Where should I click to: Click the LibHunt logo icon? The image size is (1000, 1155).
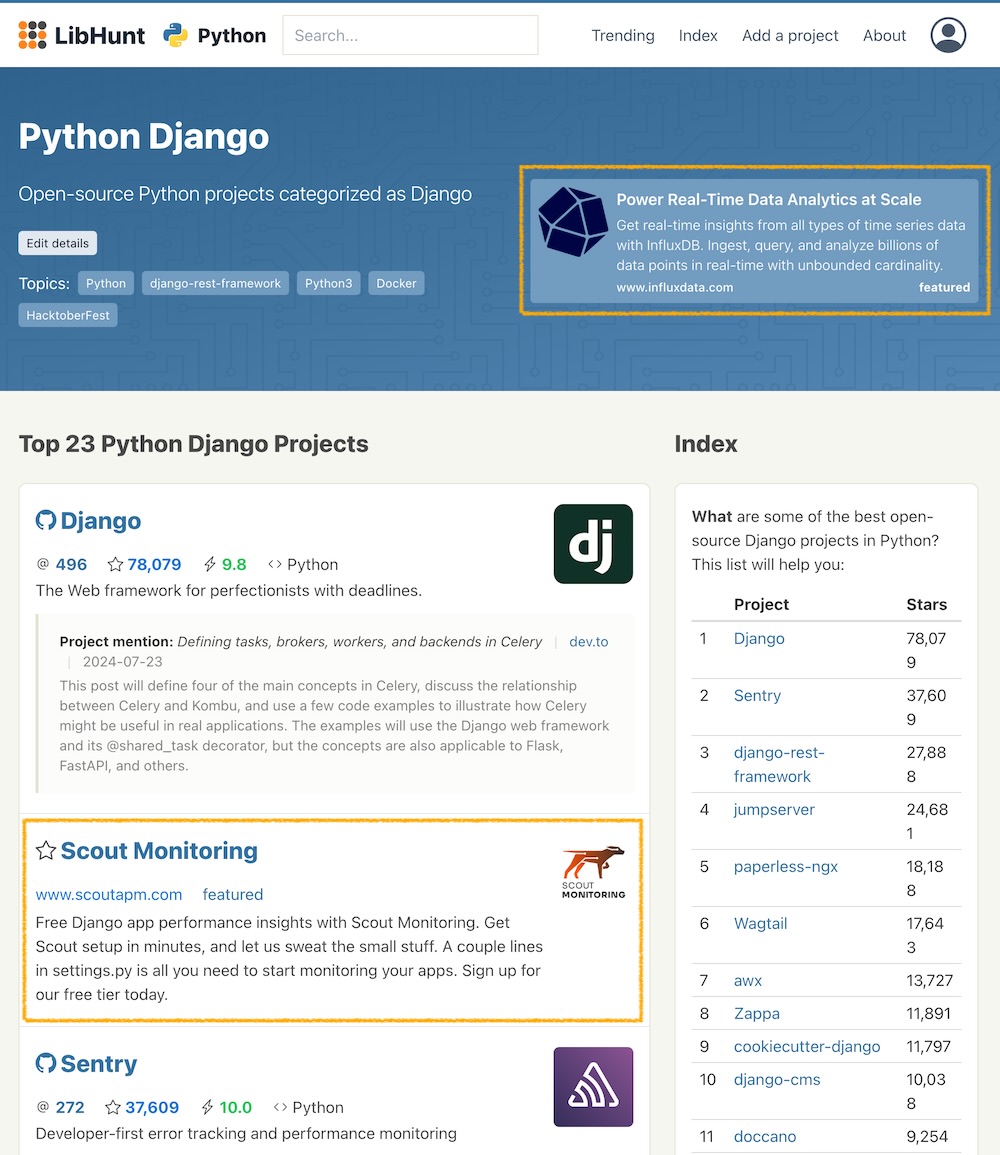33,36
